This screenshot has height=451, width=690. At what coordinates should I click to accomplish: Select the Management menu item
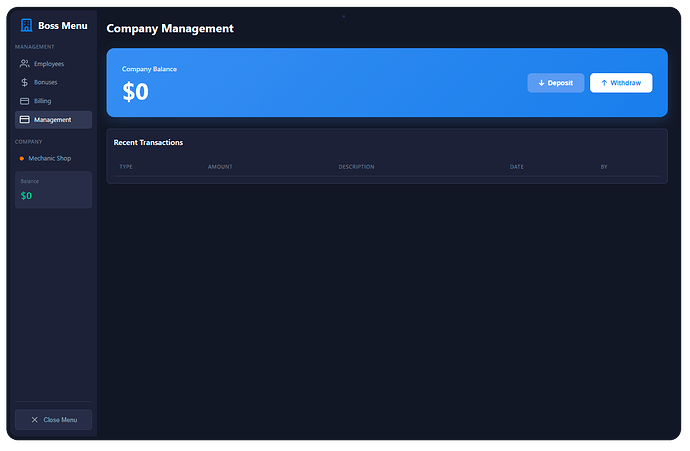pos(53,120)
